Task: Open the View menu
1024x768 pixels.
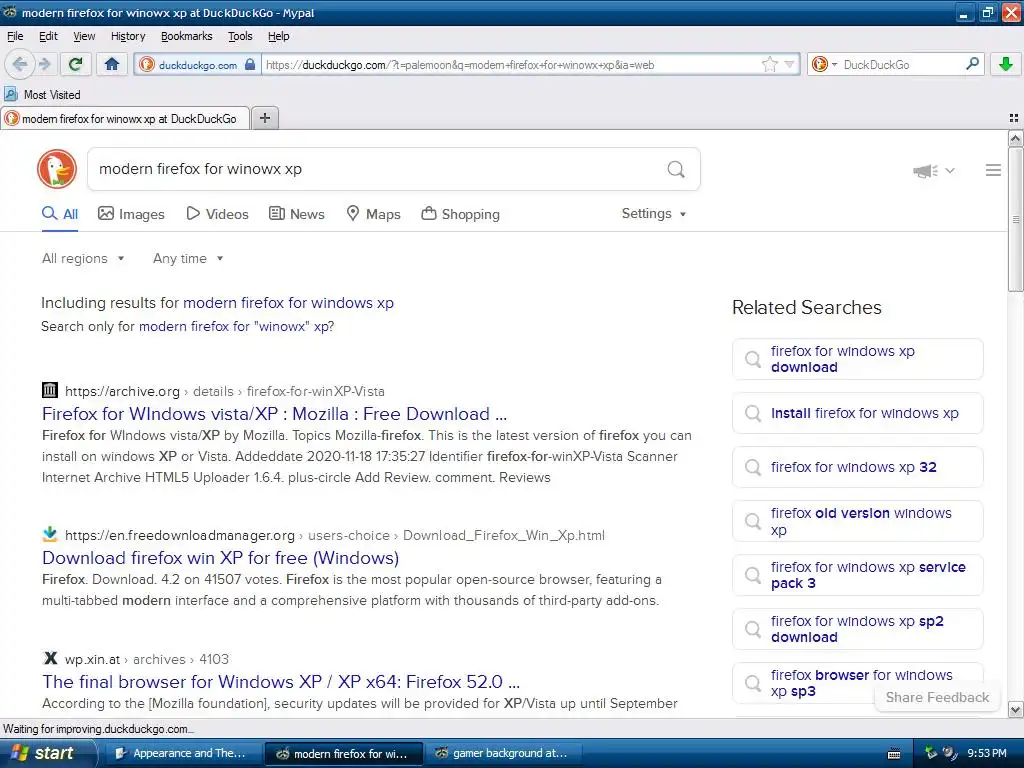Action: pyautogui.click(x=84, y=36)
